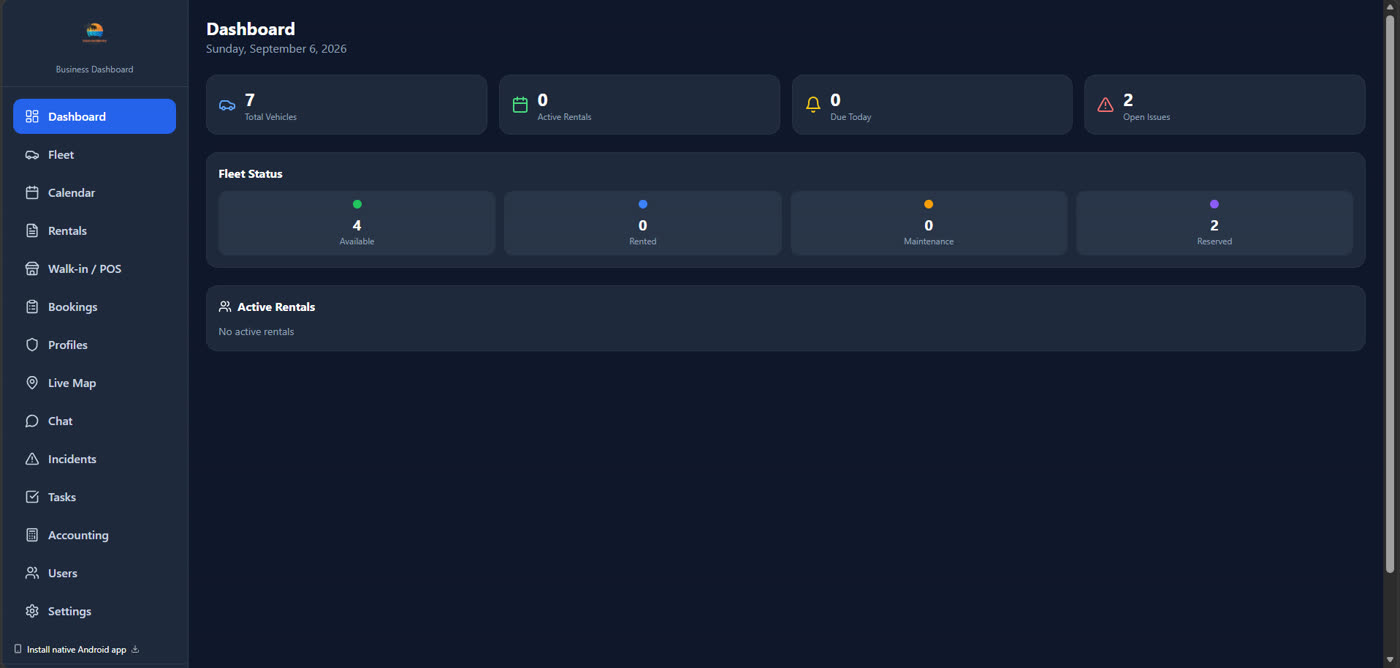Click the Settings gear icon in sidebar
The width and height of the screenshot is (1400, 668).
[x=32, y=611]
